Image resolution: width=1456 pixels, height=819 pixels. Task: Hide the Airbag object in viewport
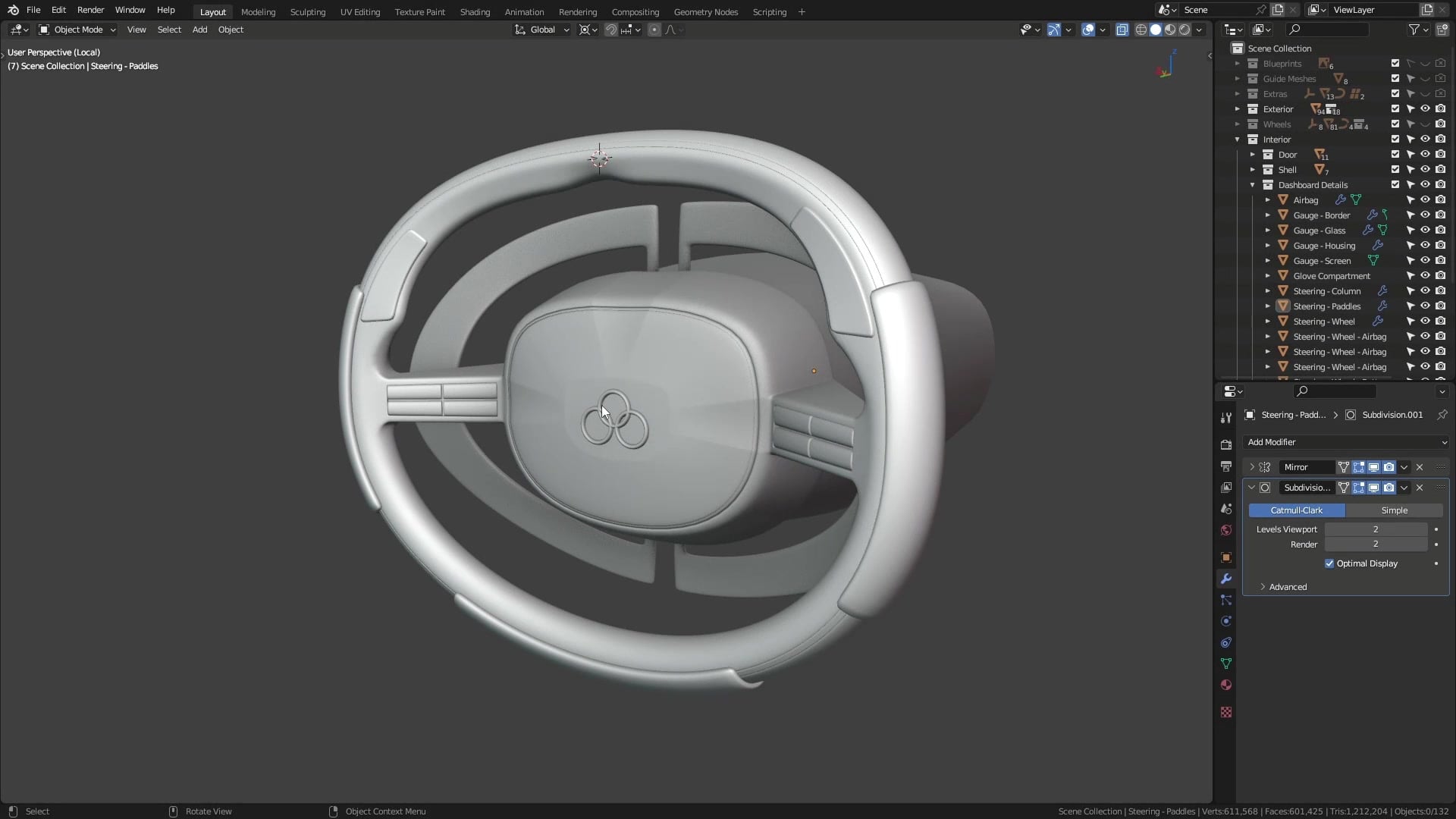pos(1426,200)
